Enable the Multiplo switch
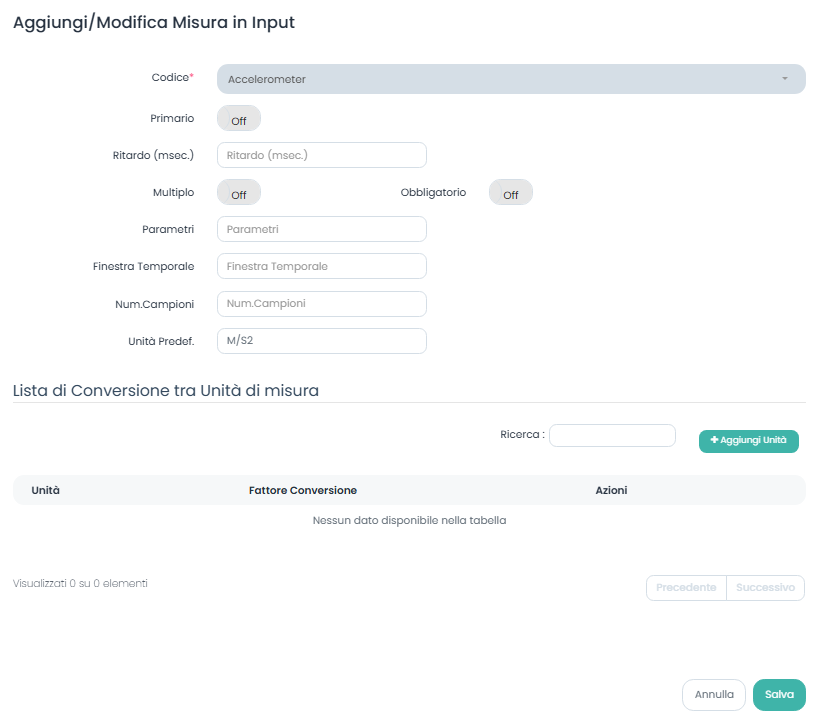818x721 pixels. pos(239,193)
